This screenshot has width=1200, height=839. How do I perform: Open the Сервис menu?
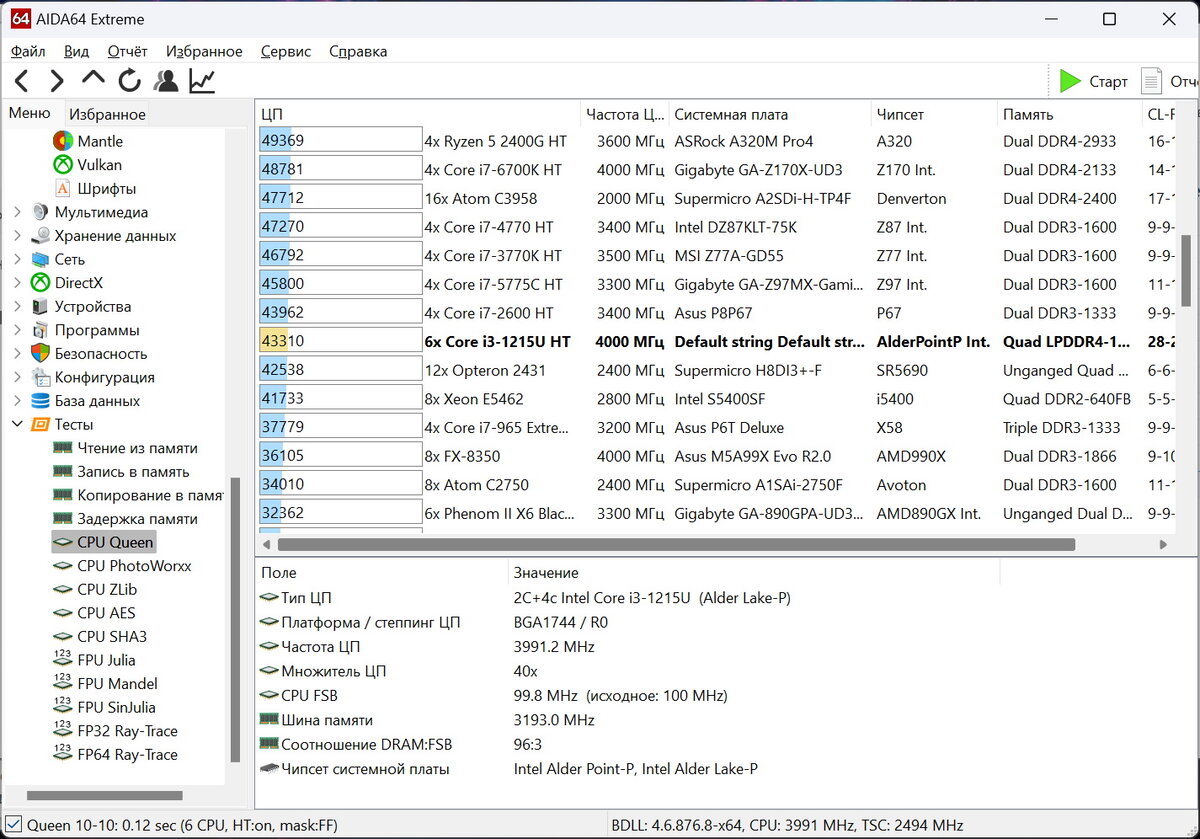click(x=286, y=51)
